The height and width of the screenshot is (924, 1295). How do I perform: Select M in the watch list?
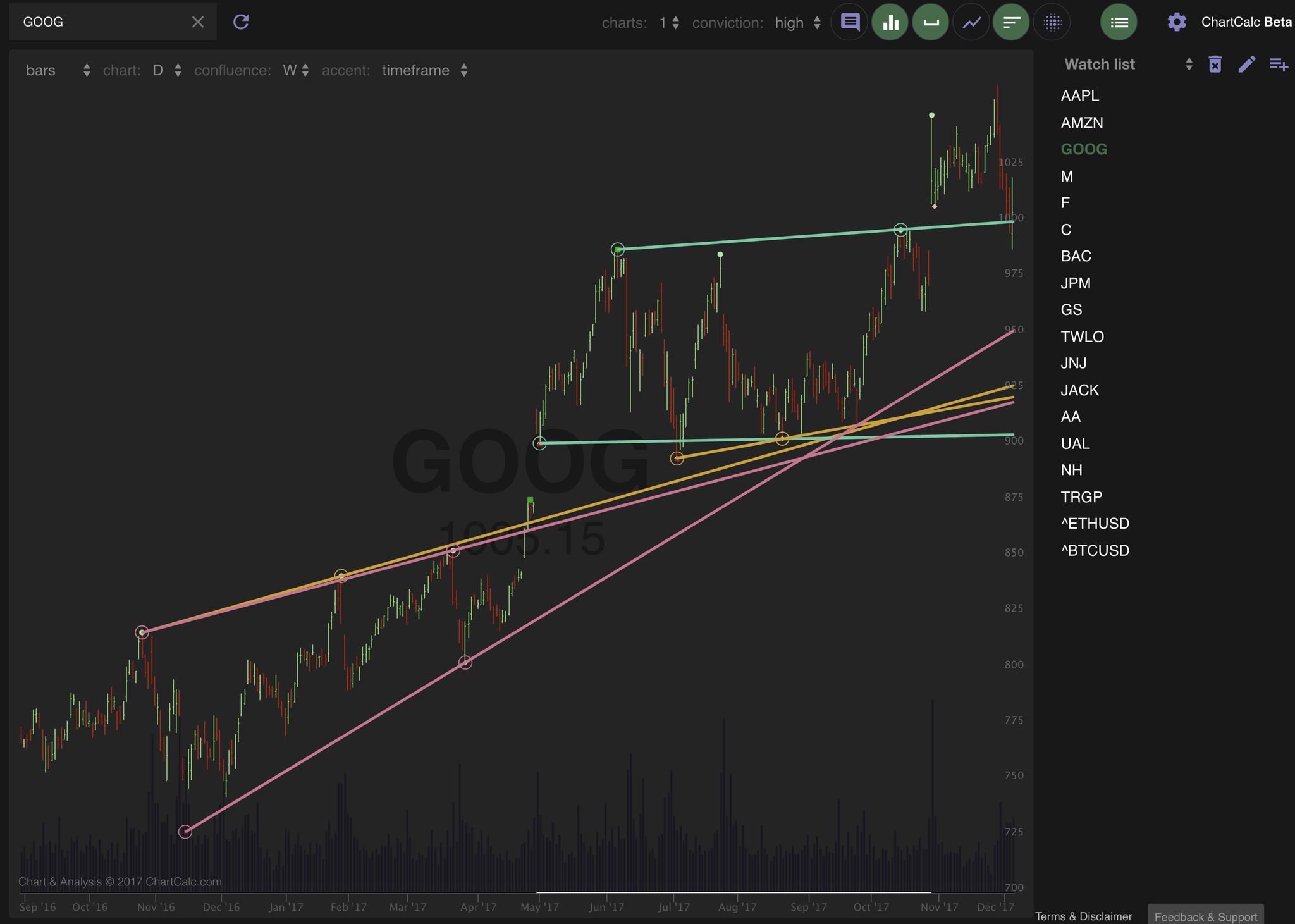coord(1067,176)
